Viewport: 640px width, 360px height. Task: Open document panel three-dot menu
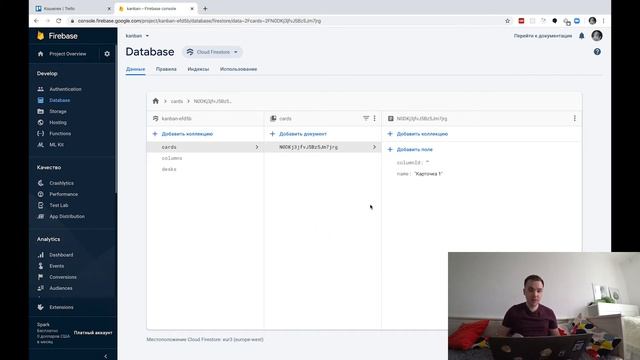(575, 118)
